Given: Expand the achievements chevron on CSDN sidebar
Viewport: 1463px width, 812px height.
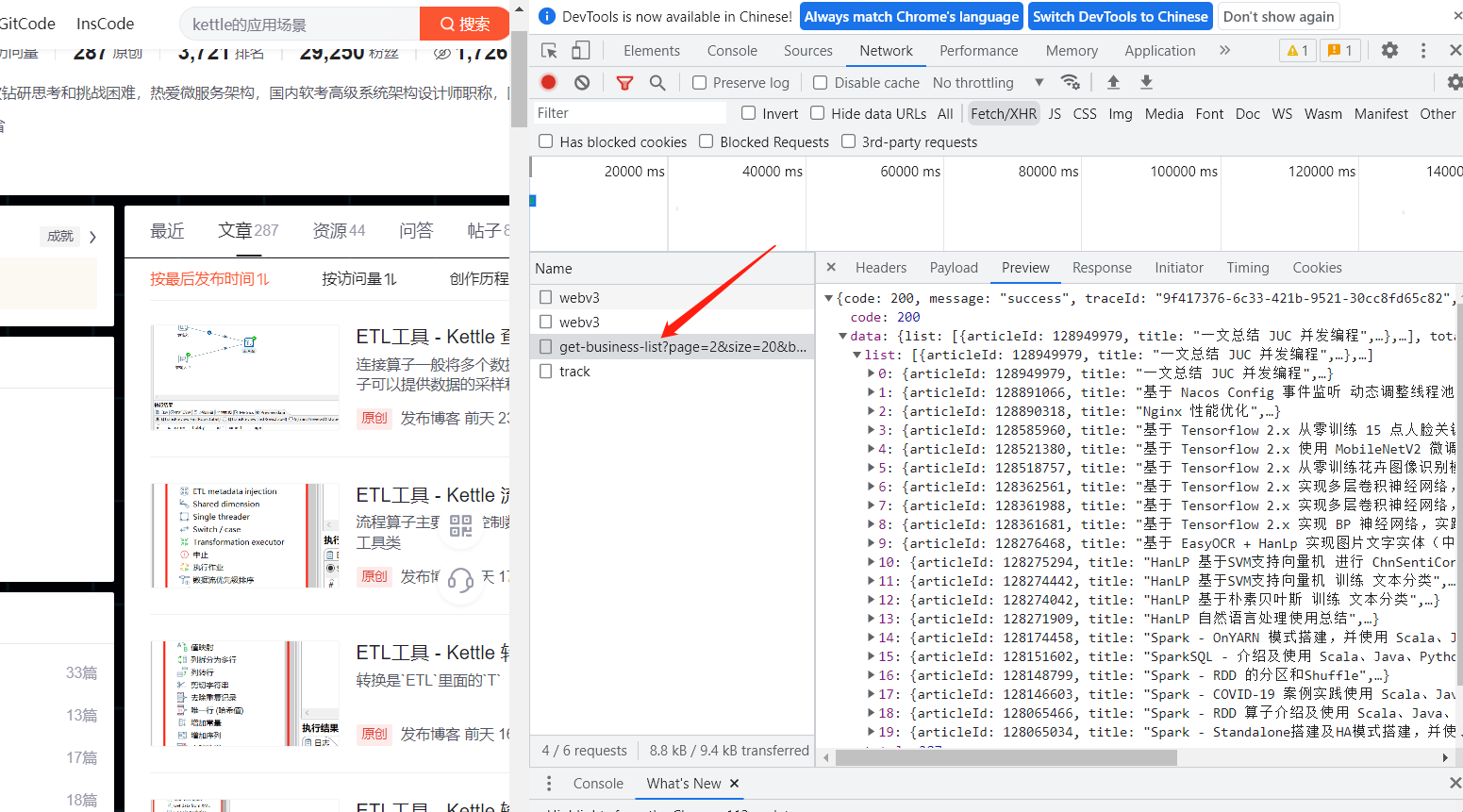Looking at the screenshot, I should click(x=92, y=237).
